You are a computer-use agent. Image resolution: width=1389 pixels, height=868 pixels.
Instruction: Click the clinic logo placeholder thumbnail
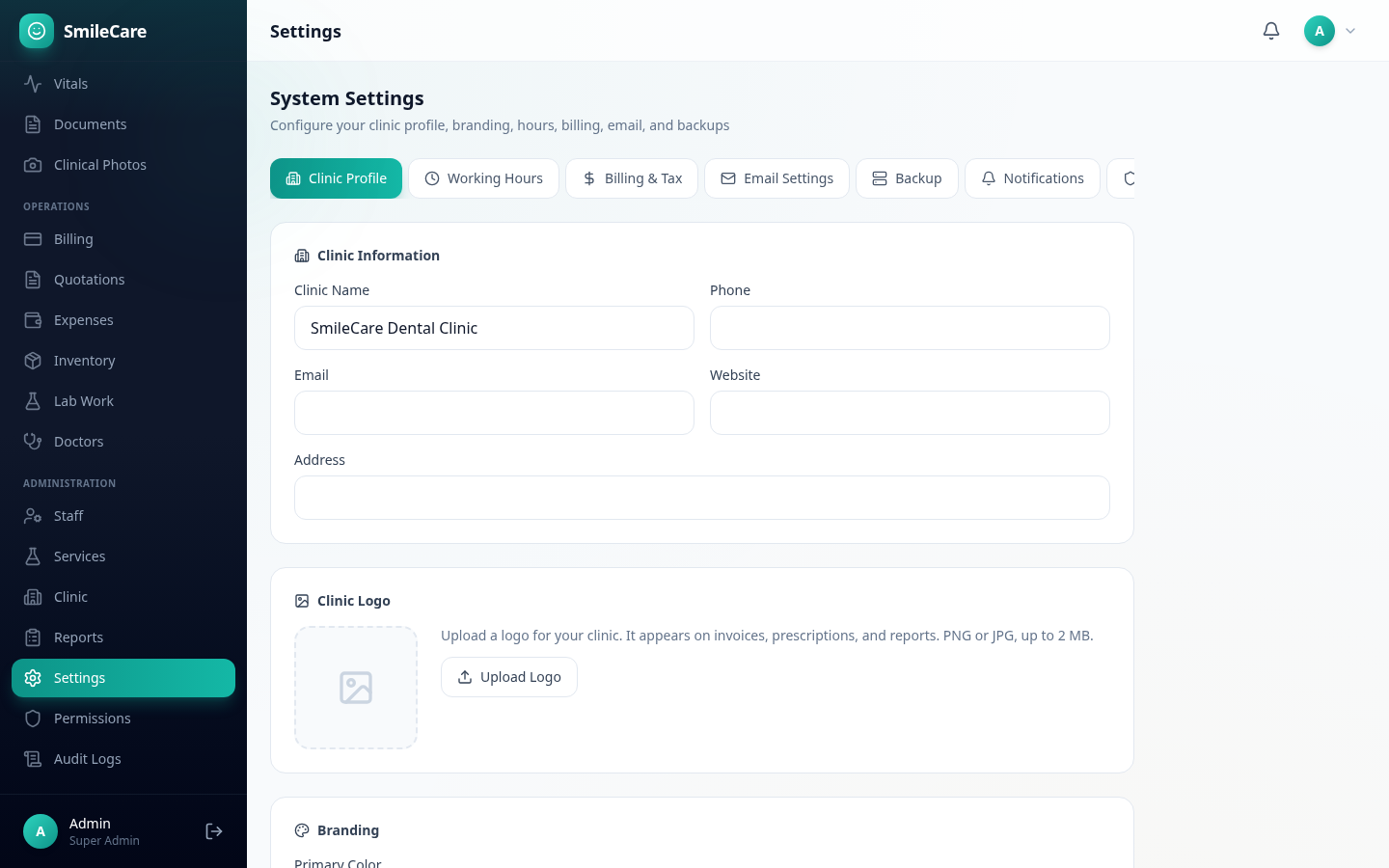(356, 688)
